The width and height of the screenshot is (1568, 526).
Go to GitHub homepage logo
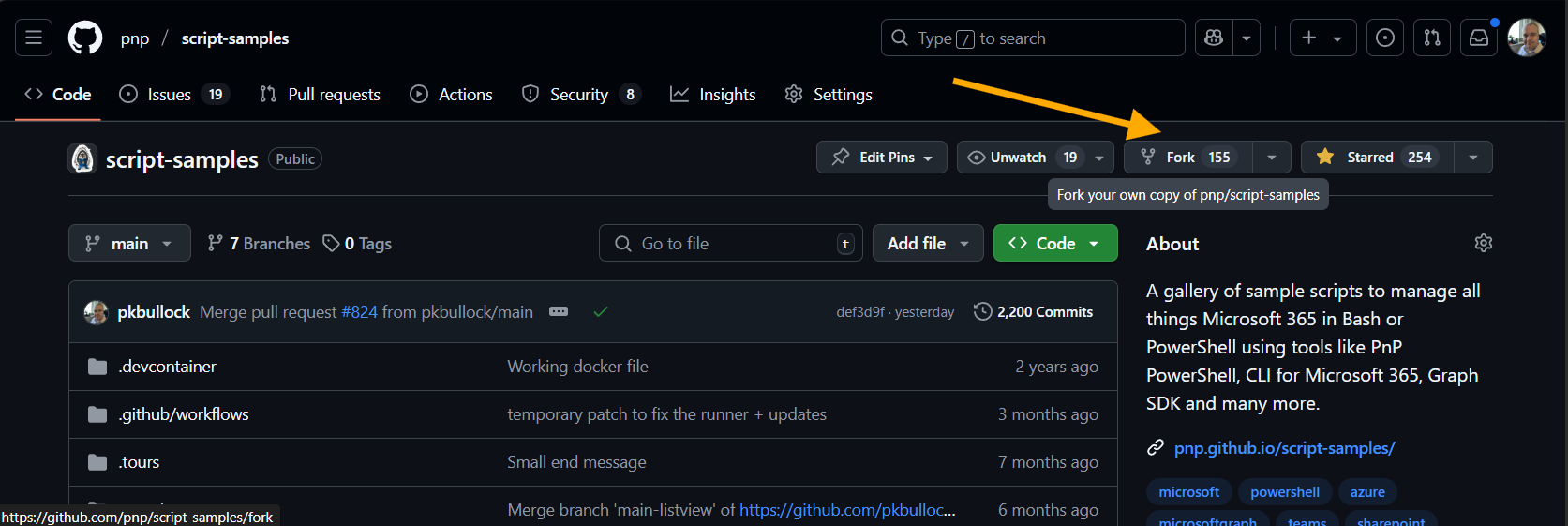85,38
